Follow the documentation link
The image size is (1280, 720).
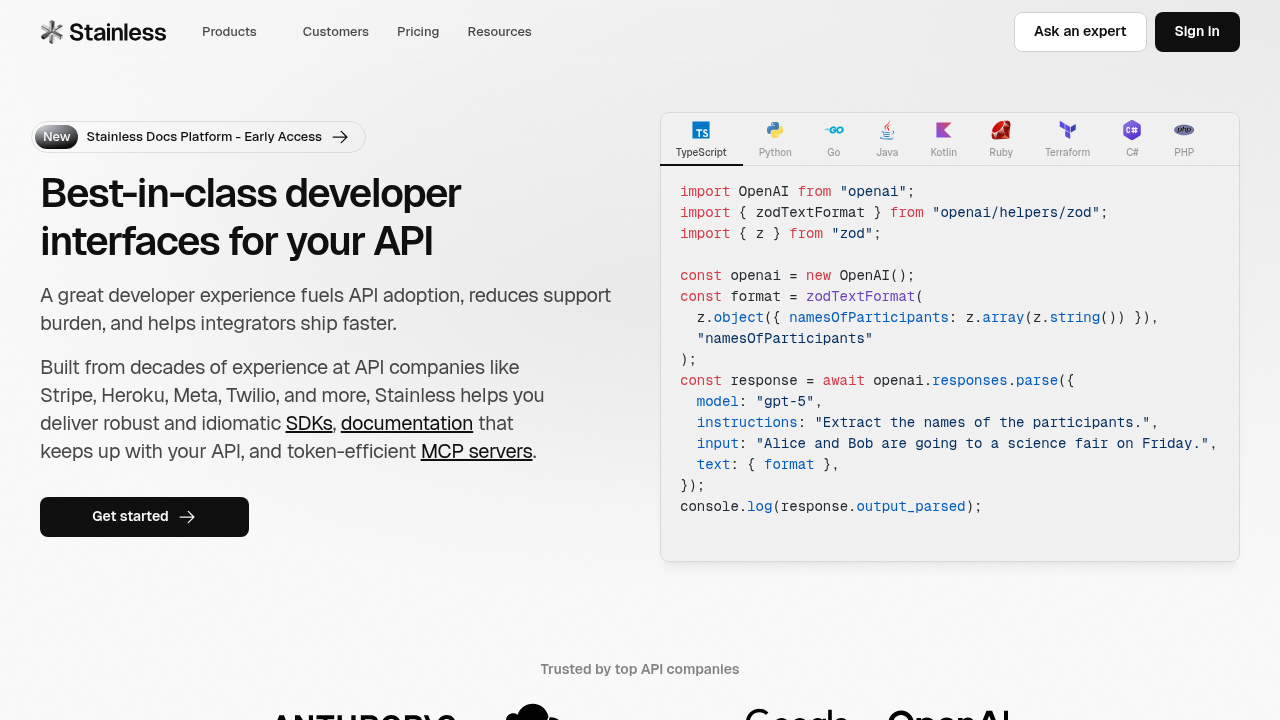407,423
